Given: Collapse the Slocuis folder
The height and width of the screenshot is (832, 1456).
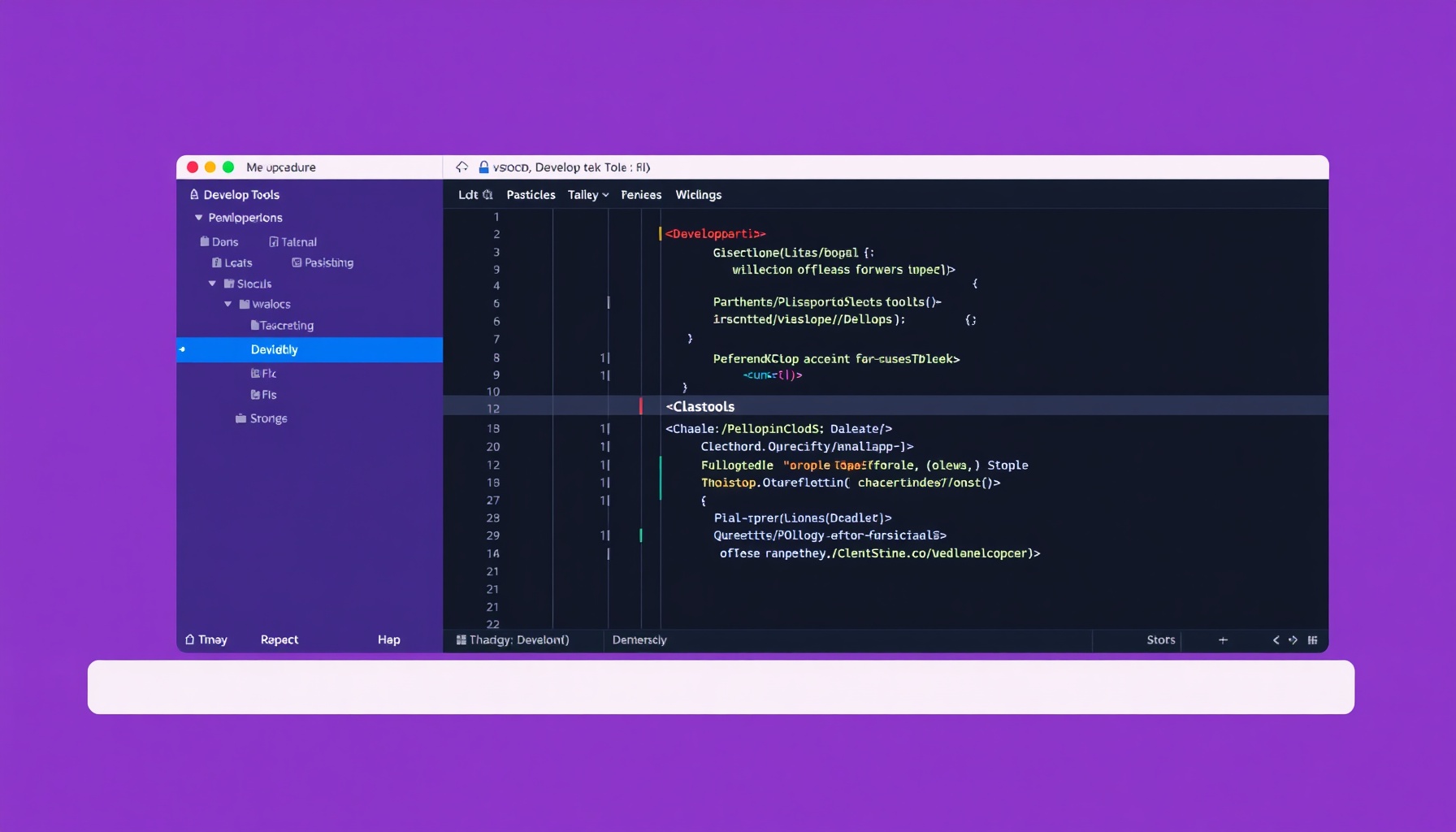Looking at the screenshot, I should tap(212, 284).
